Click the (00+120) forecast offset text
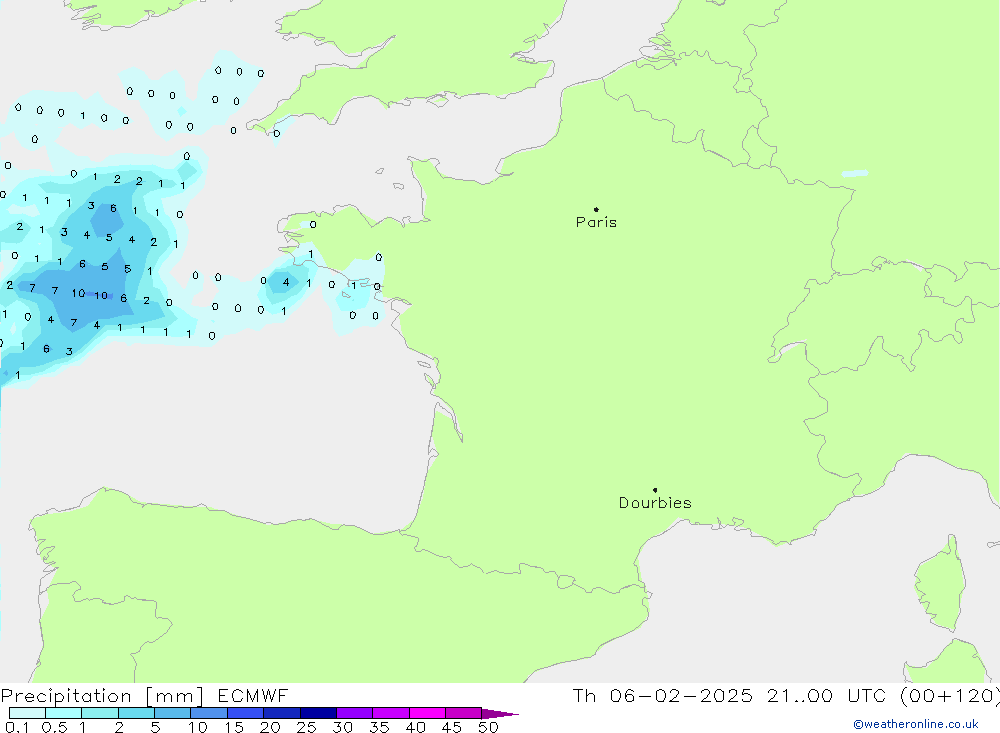1000x733 pixels. click(x=950, y=696)
